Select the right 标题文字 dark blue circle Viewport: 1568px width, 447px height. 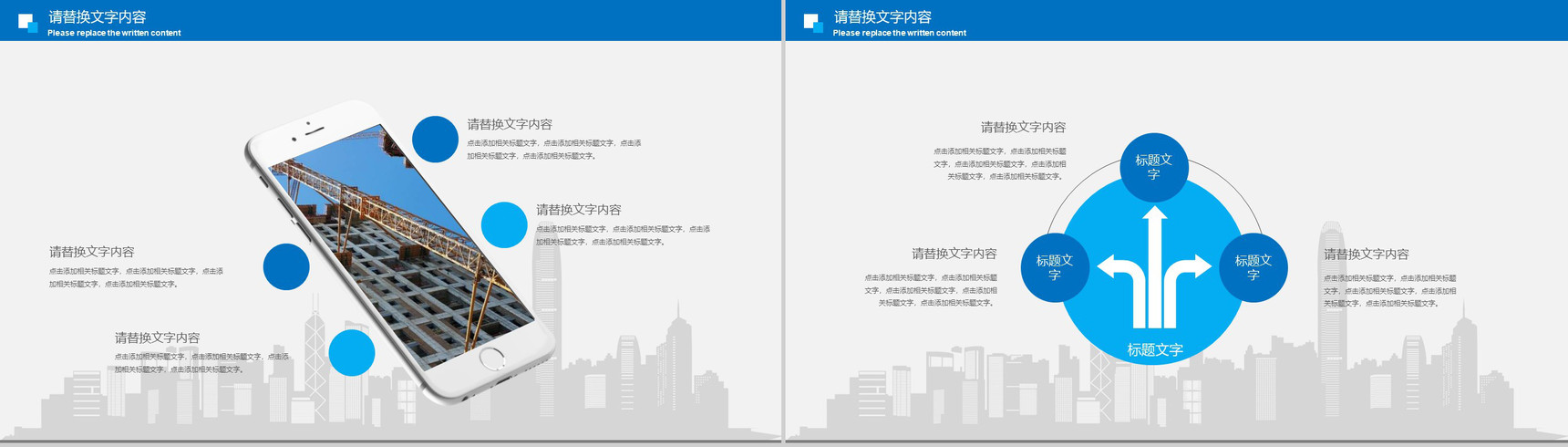pyautogui.click(x=1253, y=267)
